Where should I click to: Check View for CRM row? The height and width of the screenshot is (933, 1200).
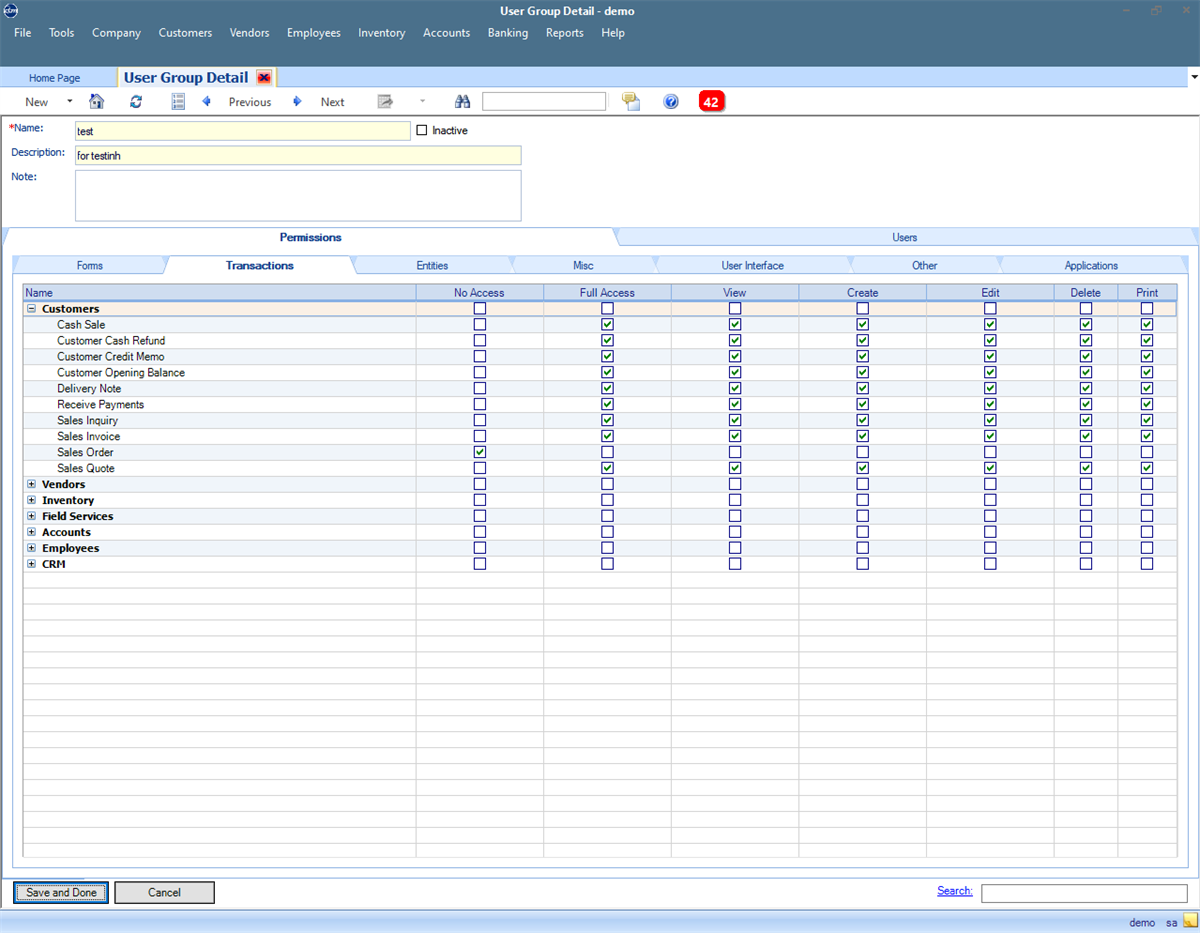point(735,564)
